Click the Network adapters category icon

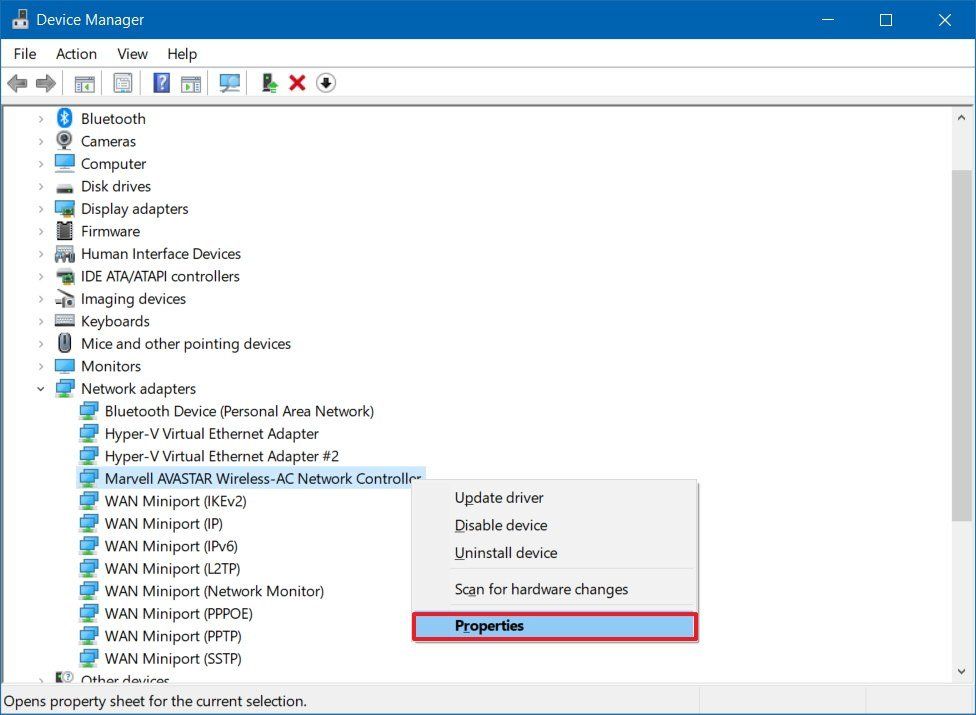[x=65, y=388]
